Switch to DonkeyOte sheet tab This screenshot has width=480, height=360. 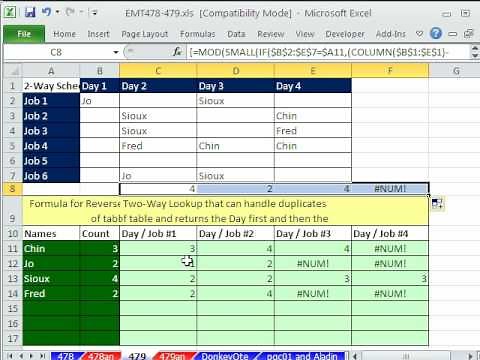pos(225,356)
